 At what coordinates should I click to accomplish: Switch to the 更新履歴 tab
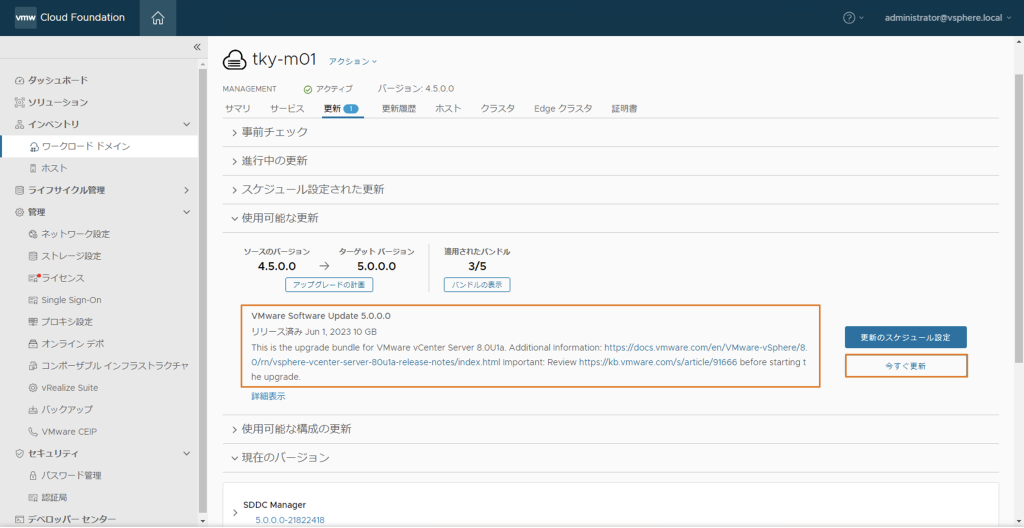click(x=398, y=108)
